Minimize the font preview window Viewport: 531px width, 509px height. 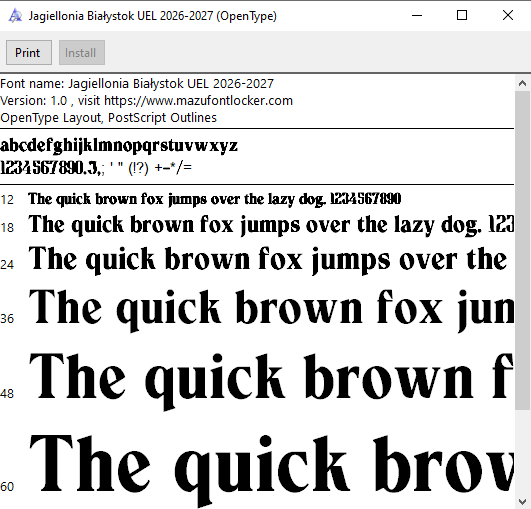[417, 15]
